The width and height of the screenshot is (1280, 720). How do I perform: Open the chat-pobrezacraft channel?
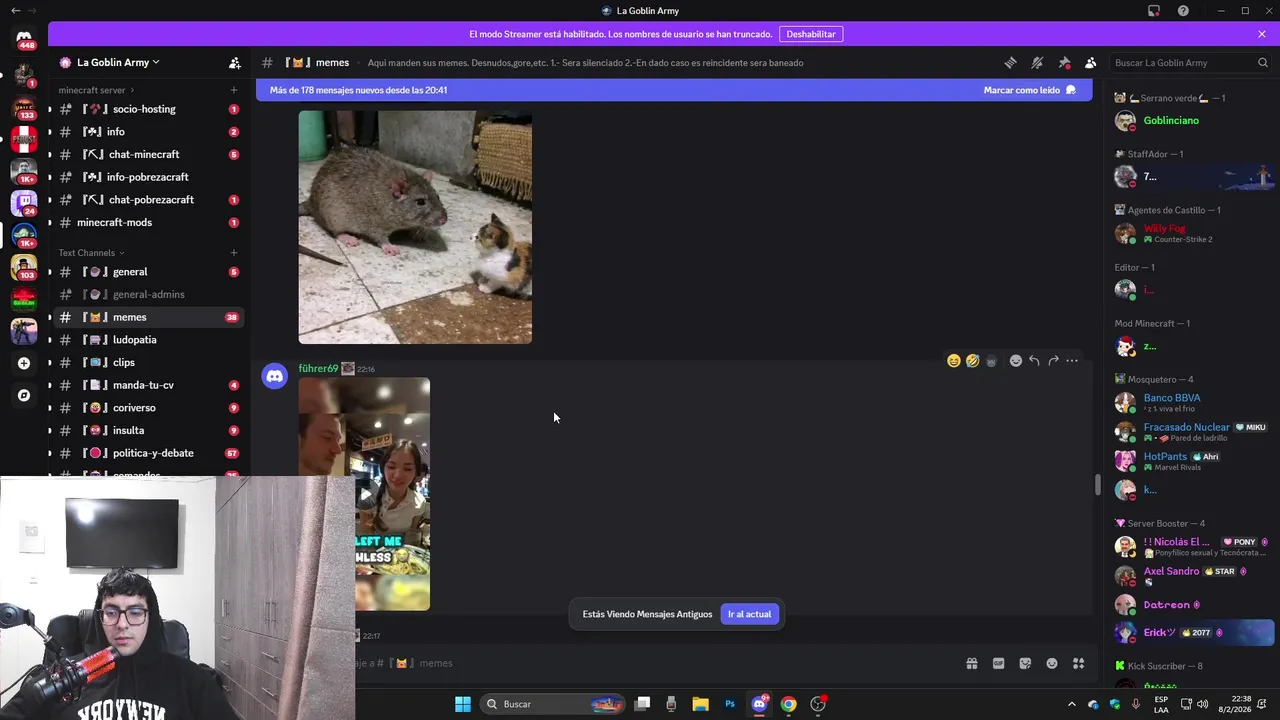(148, 200)
